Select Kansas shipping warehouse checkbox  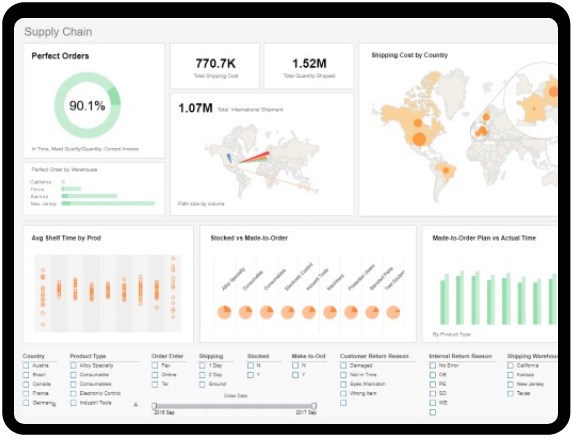pos(511,375)
